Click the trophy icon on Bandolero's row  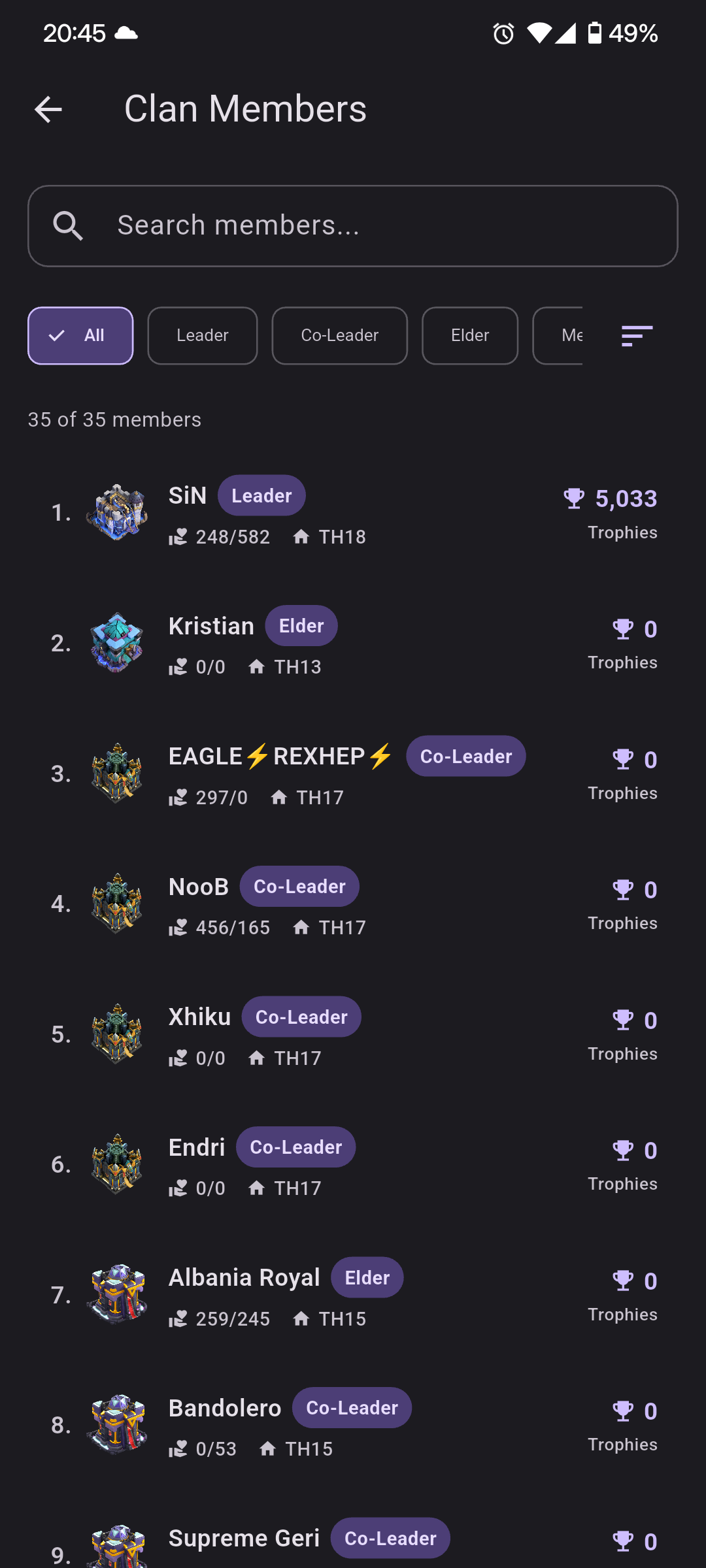[x=624, y=1411]
